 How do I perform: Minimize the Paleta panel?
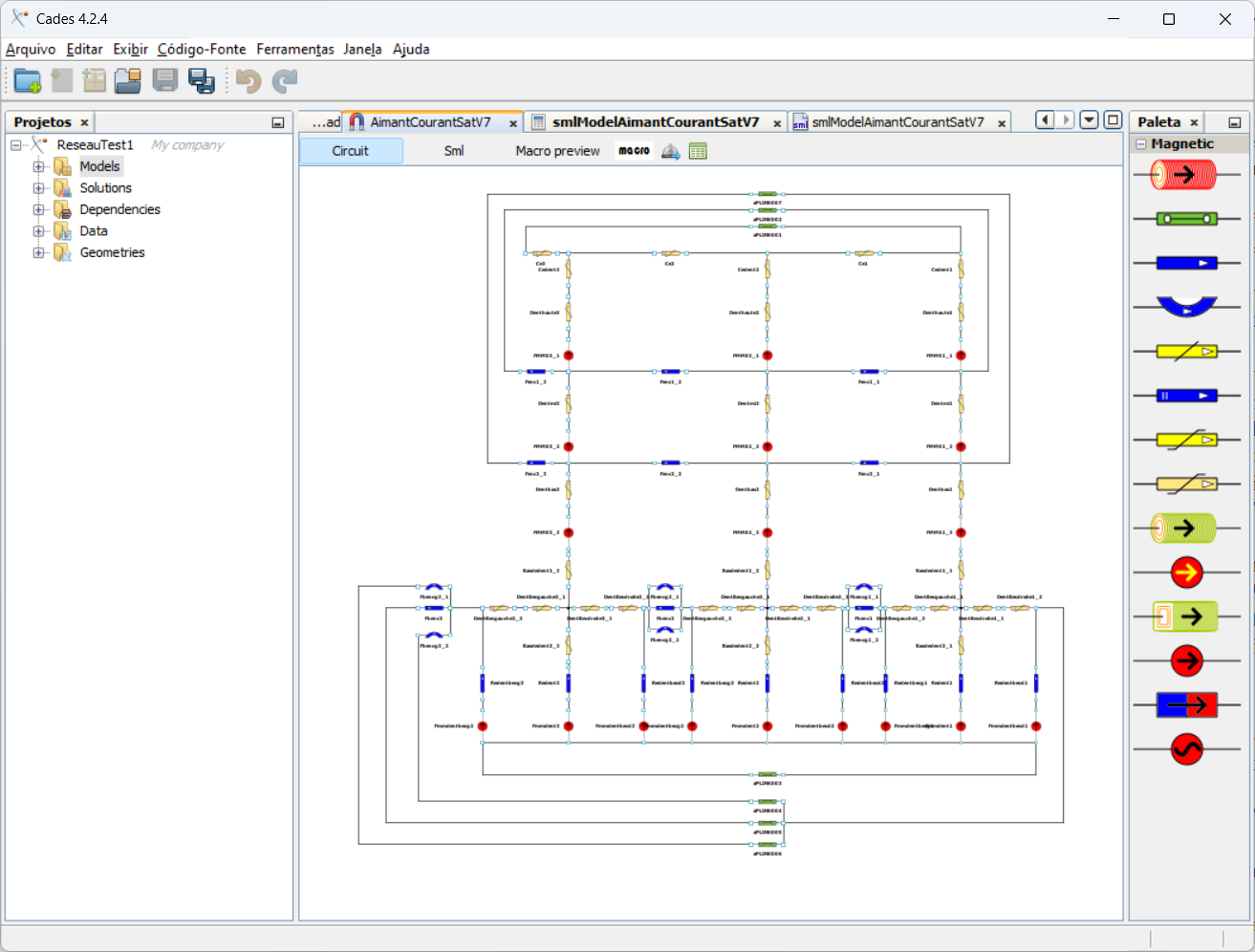tap(1235, 122)
